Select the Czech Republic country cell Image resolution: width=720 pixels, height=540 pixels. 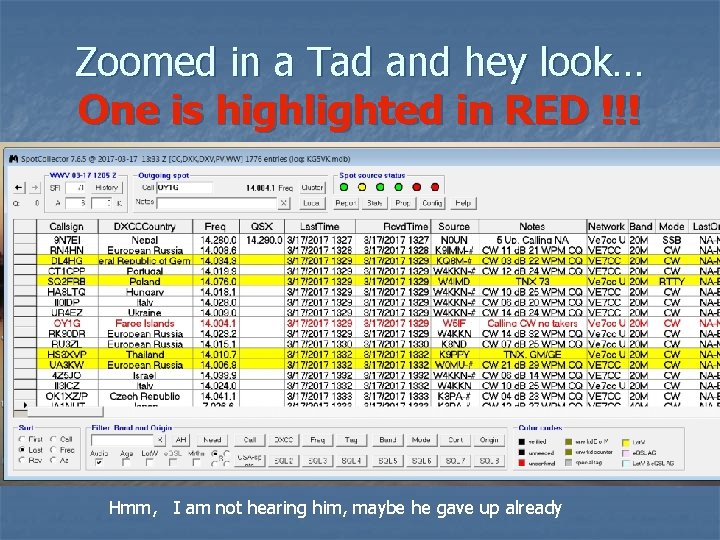coord(145,396)
